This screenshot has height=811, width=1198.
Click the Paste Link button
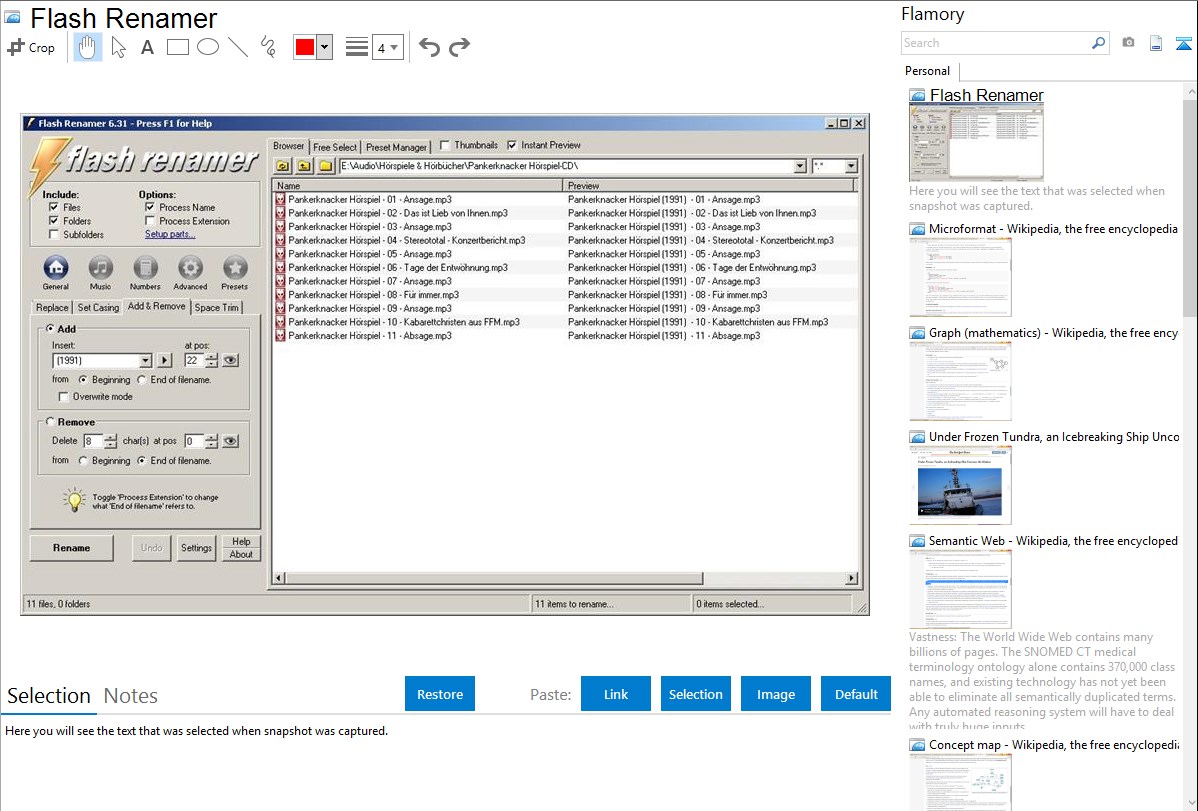click(x=616, y=694)
